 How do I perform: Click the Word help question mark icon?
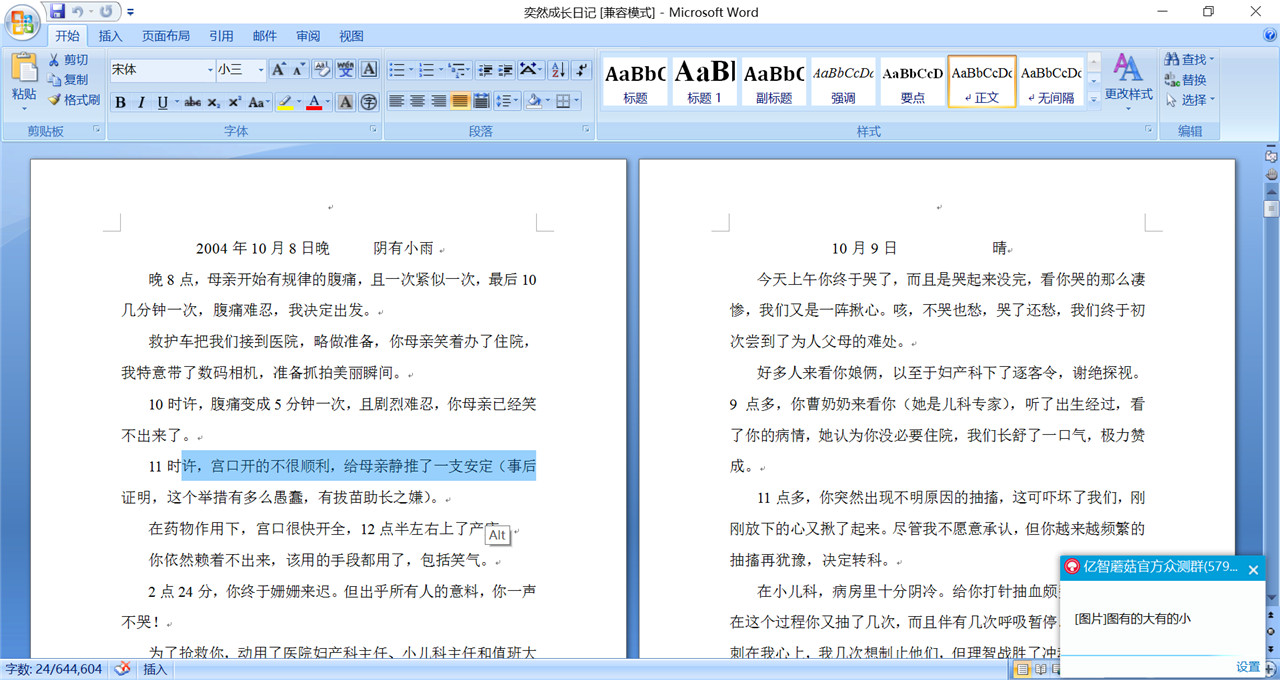pos(1269,36)
